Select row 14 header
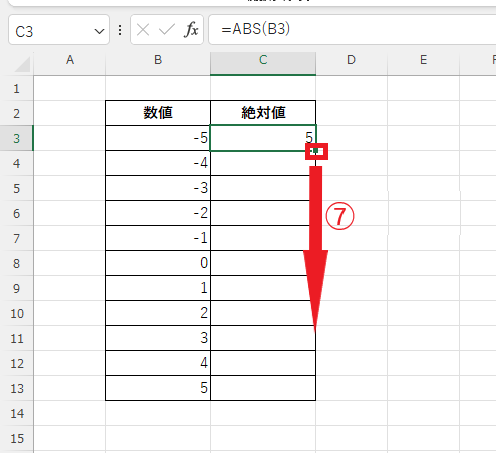The height and width of the screenshot is (453, 496). coord(16,413)
